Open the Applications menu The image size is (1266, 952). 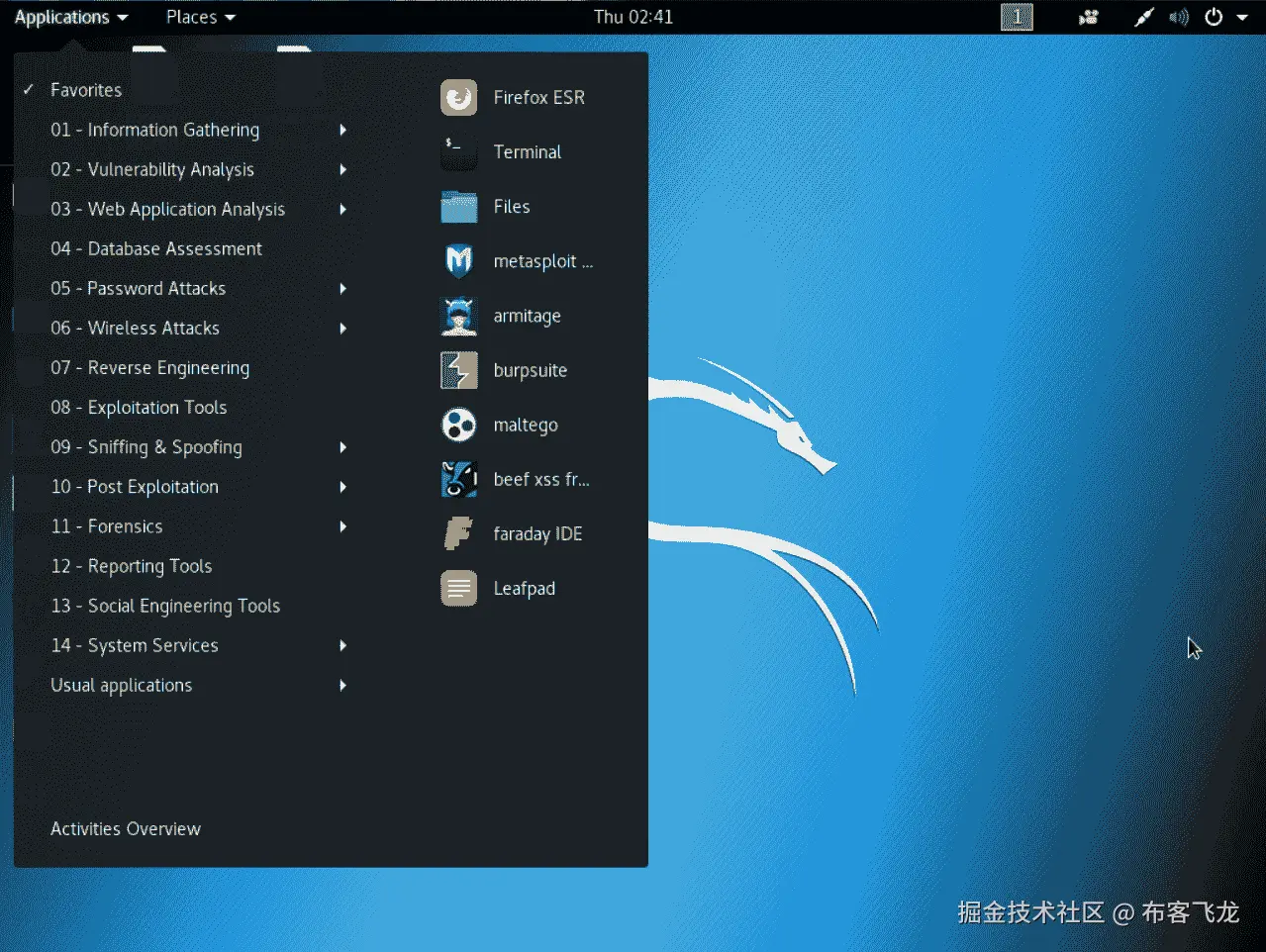[71, 17]
